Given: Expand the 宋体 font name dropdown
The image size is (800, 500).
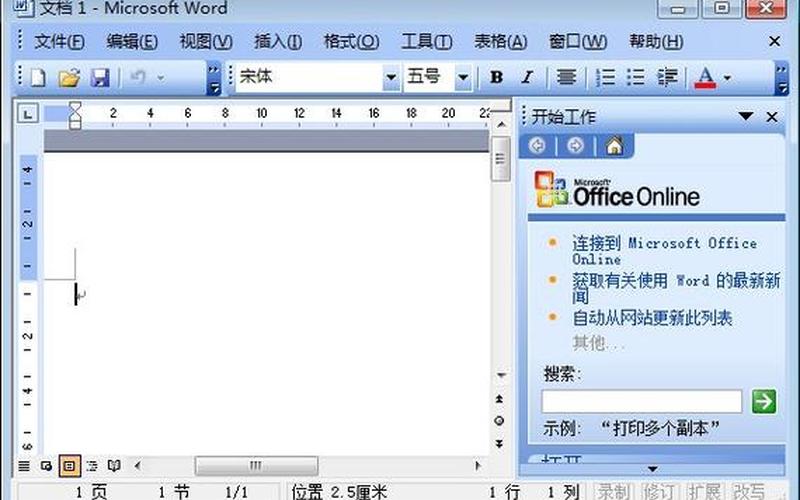Looking at the screenshot, I should click(x=391, y=78).
